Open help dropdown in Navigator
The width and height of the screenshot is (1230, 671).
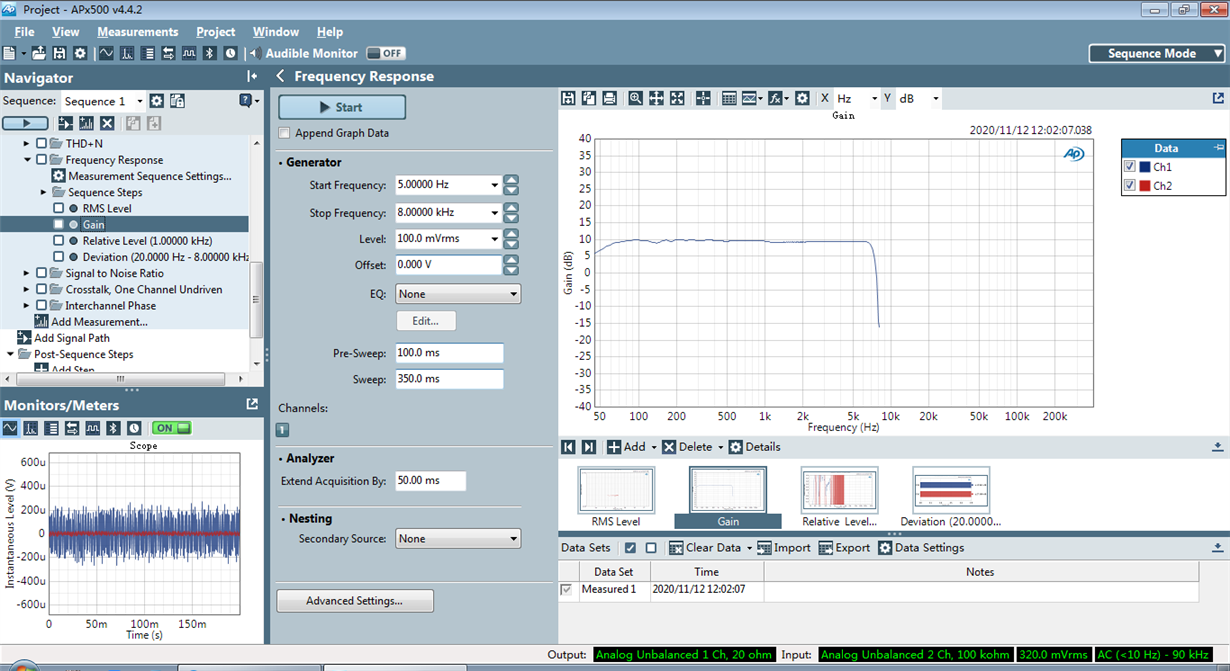pyautogui.click(x=249, y=101)
